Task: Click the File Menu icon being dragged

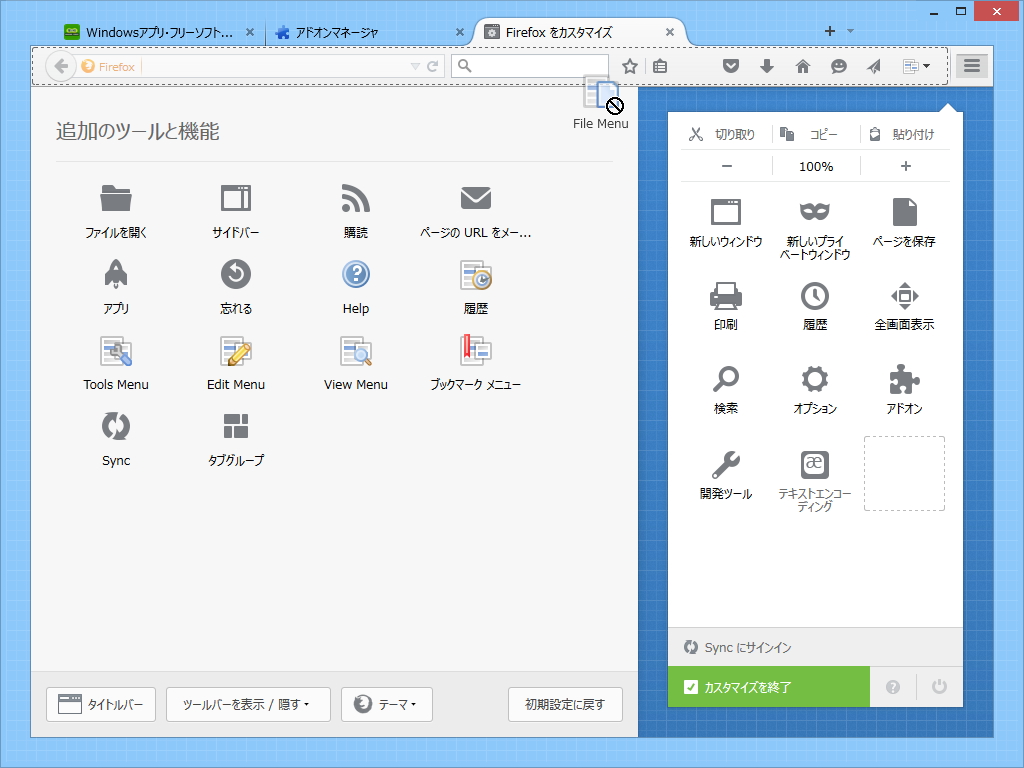Action: click(601, 95)
